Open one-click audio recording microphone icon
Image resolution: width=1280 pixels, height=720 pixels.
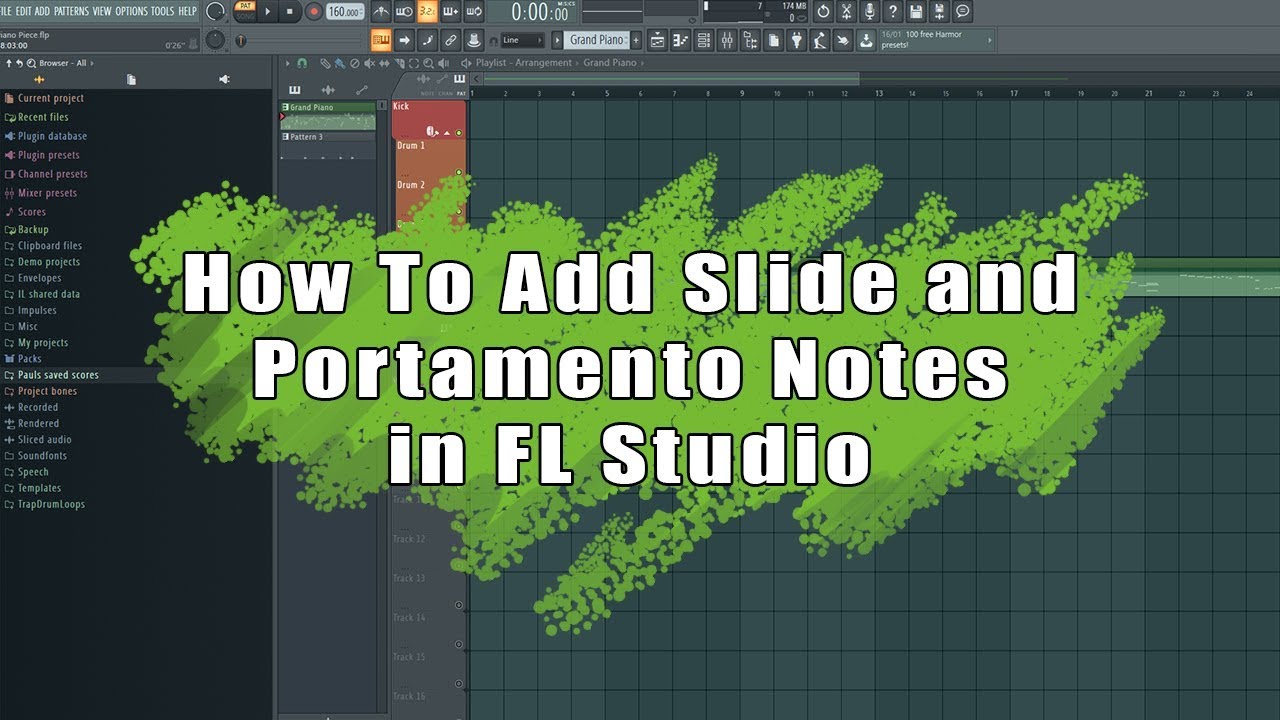pos(870,12)
